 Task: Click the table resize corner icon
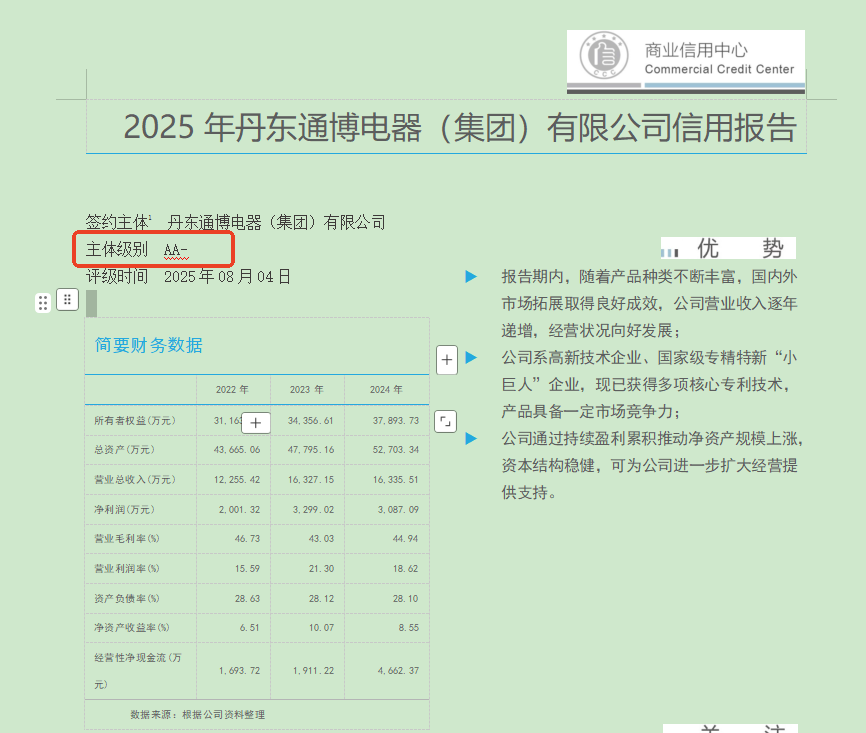click(446, 422)
